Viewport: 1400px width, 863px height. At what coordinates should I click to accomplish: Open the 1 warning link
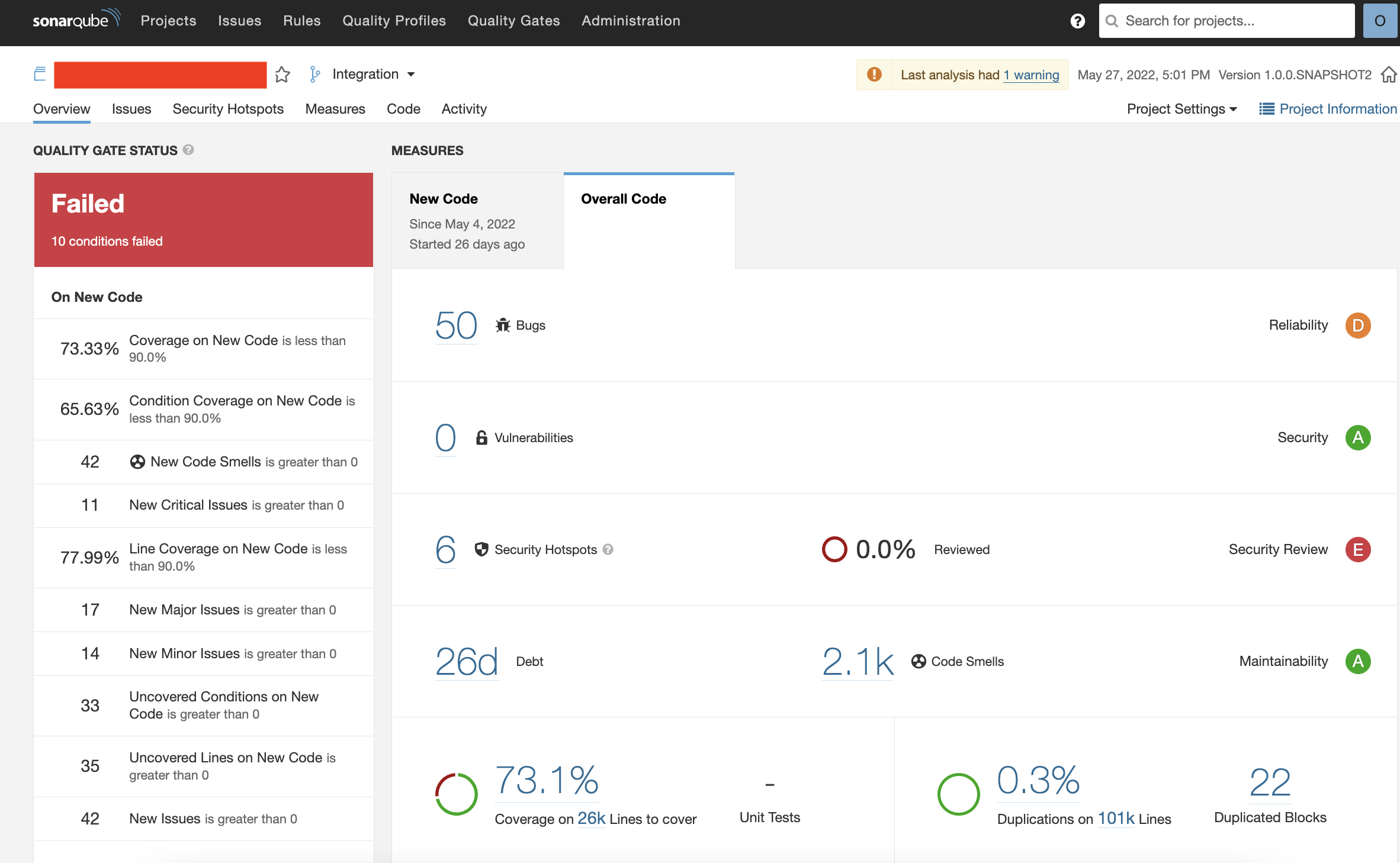click(1031, 75)
